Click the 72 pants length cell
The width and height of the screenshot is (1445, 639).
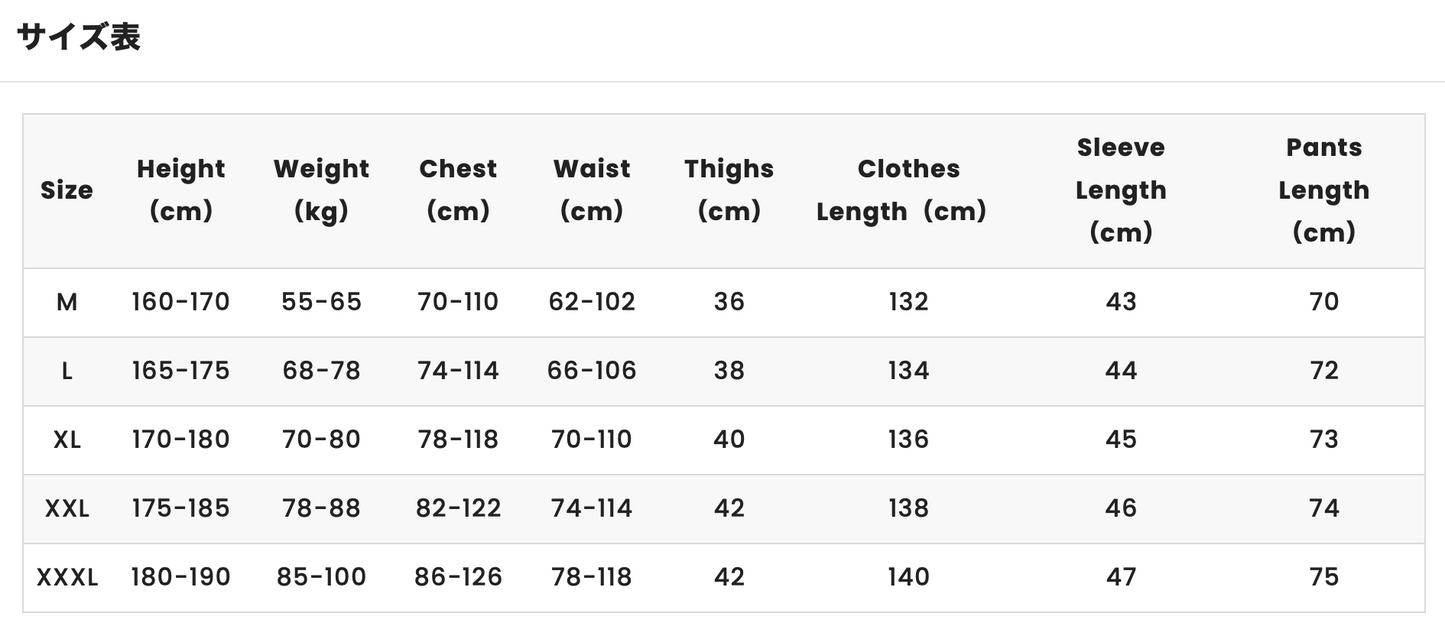(1324, 371)
